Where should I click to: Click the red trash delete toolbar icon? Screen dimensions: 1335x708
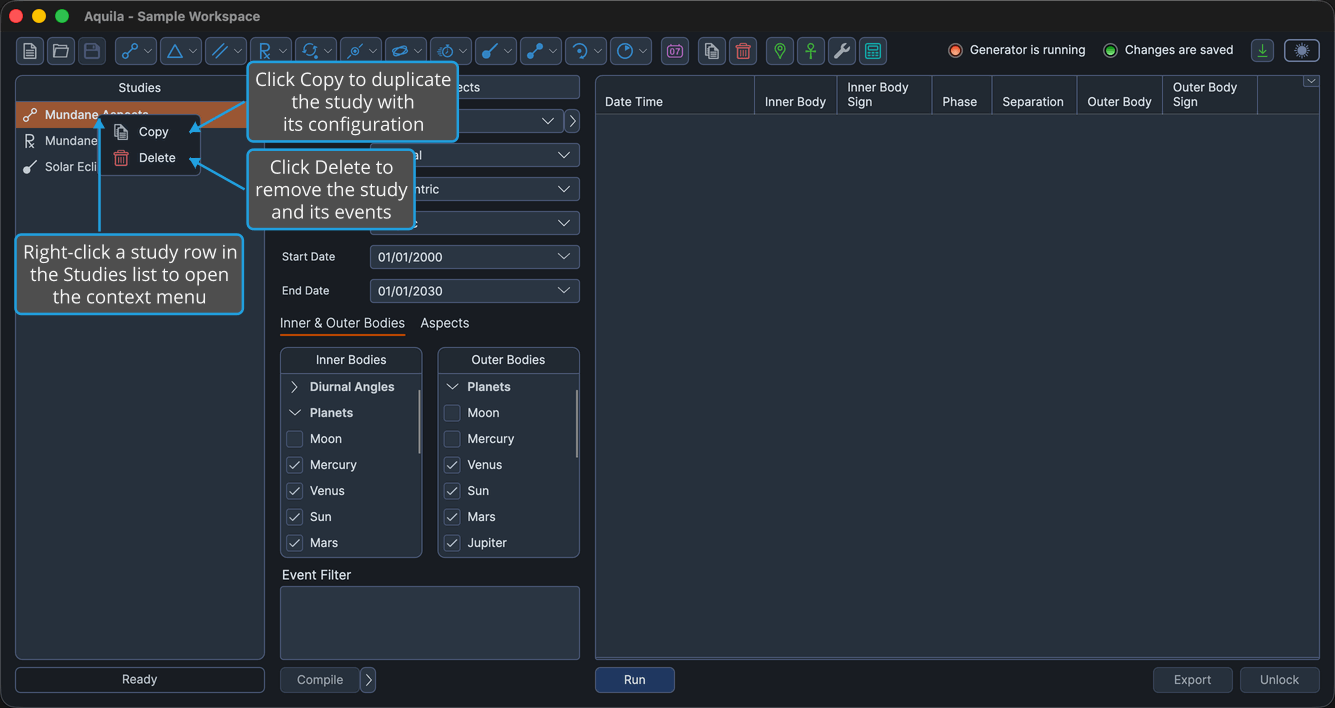pos(743,51)
